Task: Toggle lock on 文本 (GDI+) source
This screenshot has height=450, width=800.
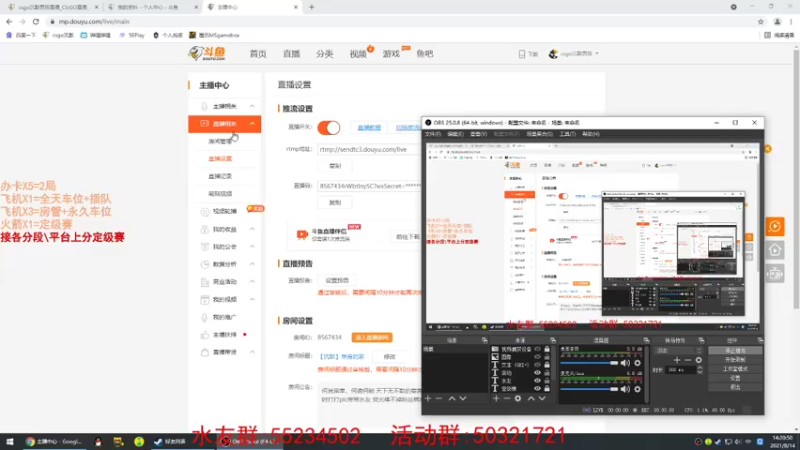Action: pyautogui.click(x=547, y=365)
